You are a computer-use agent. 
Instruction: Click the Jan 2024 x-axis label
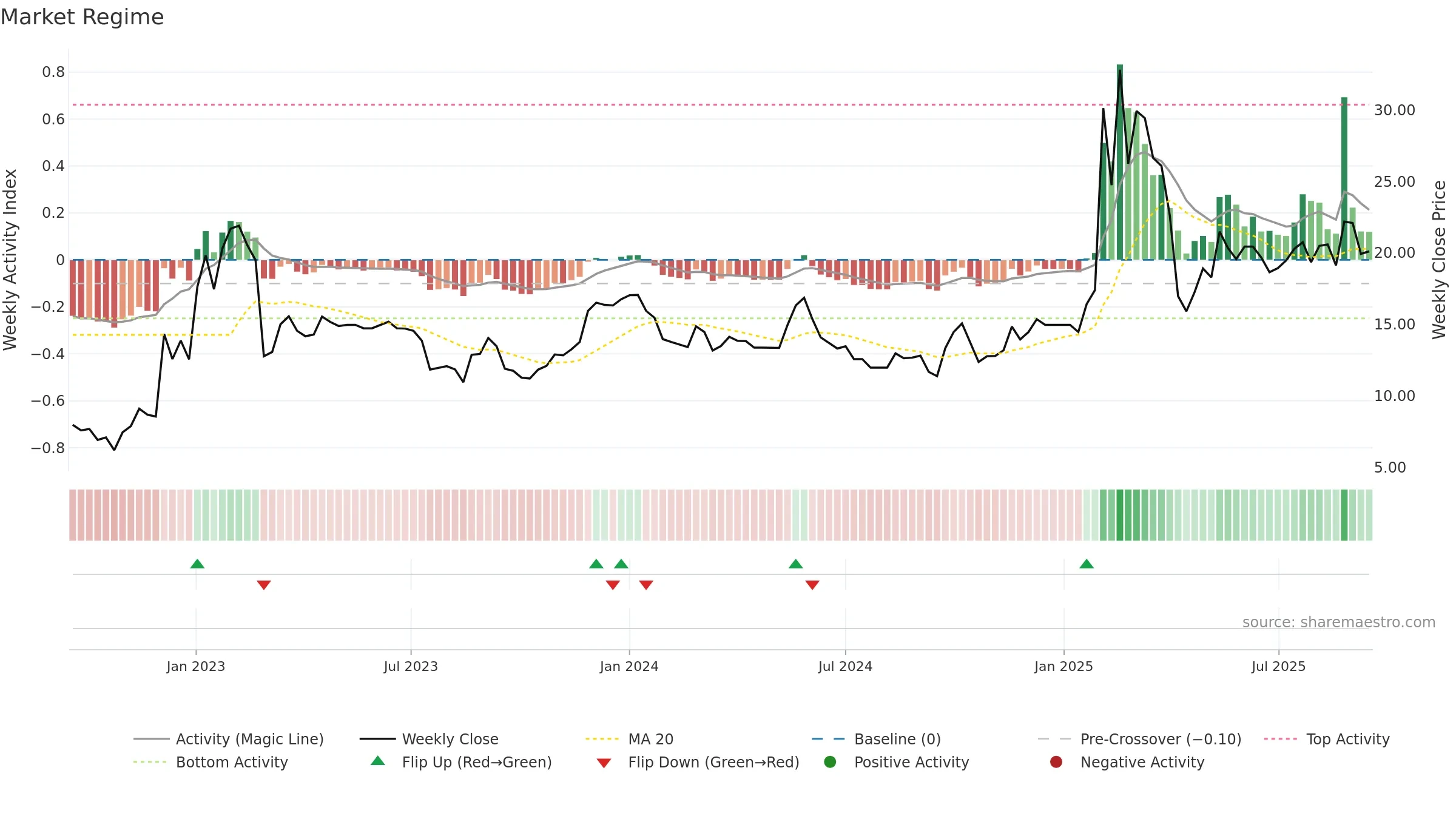pyautogui.click(x=629, y=666)
